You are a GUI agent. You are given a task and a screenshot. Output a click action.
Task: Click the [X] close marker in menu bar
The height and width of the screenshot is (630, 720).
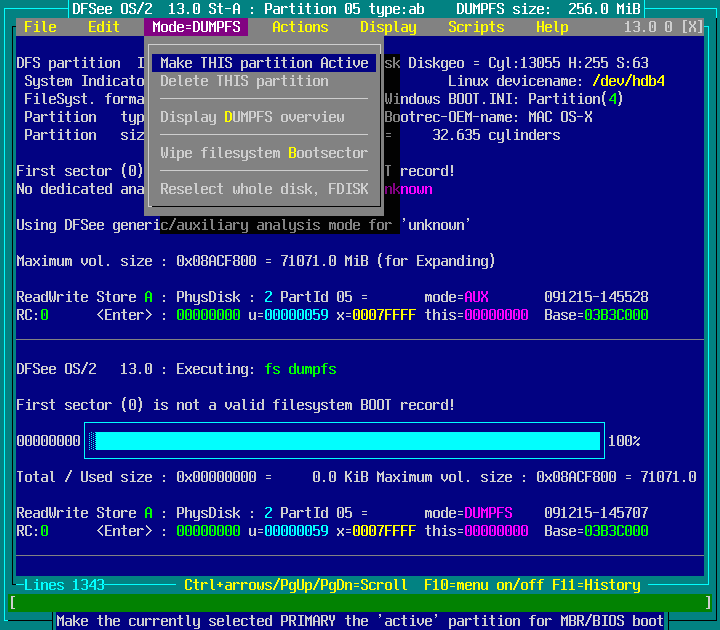tap(691, 27)
